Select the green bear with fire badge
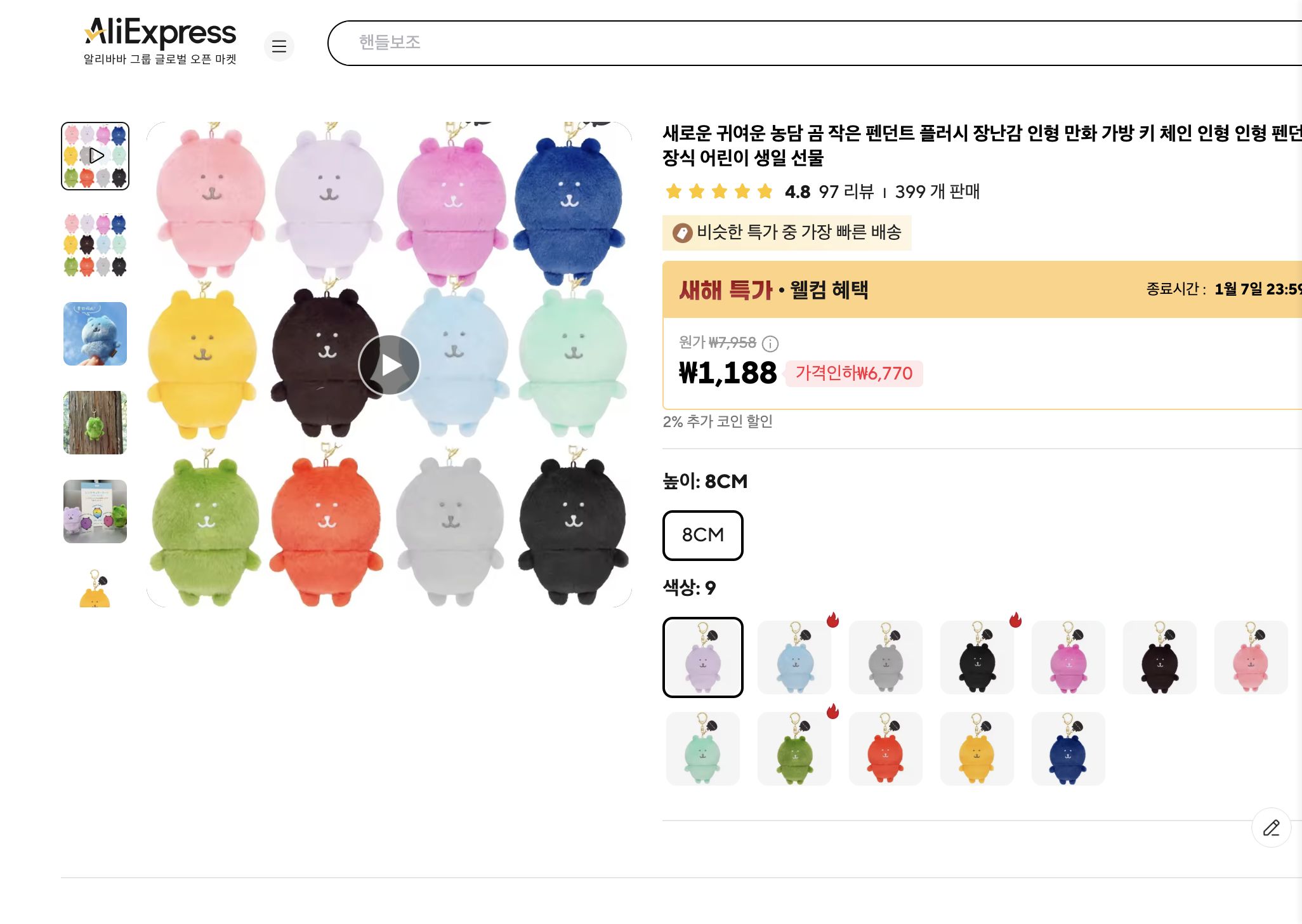The image size is (1302, 924). click(795, 748)
